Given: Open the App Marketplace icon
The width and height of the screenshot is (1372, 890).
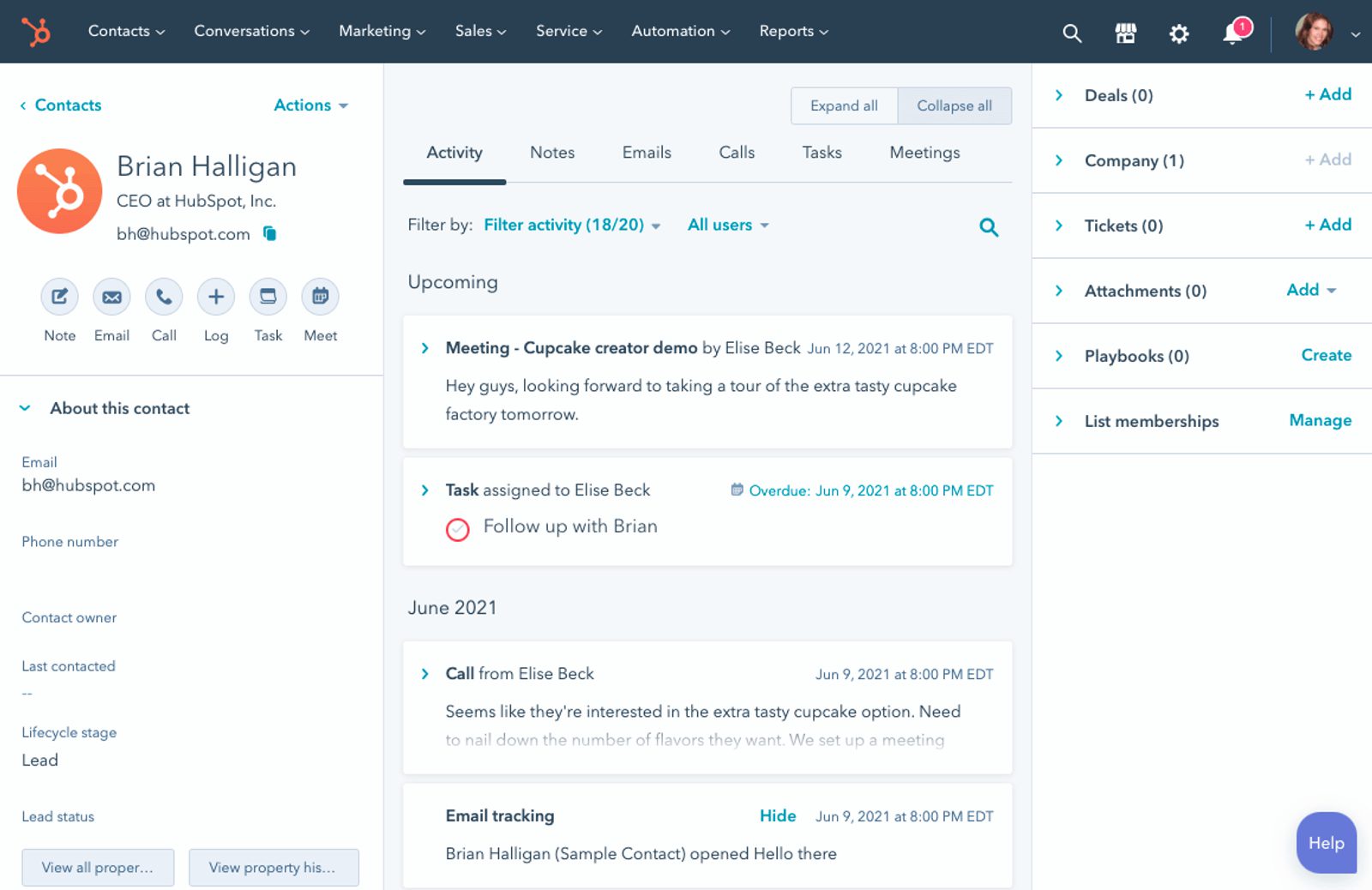Looking at the screenshot, I should tap(1125, 33).
